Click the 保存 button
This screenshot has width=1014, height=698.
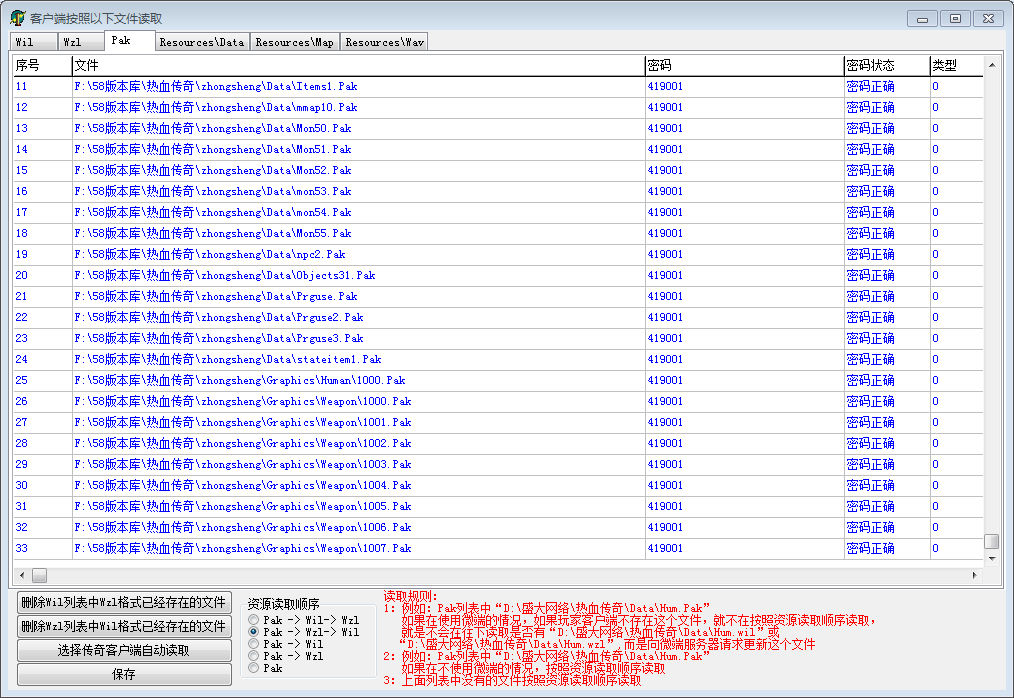[x=124, y=674]
